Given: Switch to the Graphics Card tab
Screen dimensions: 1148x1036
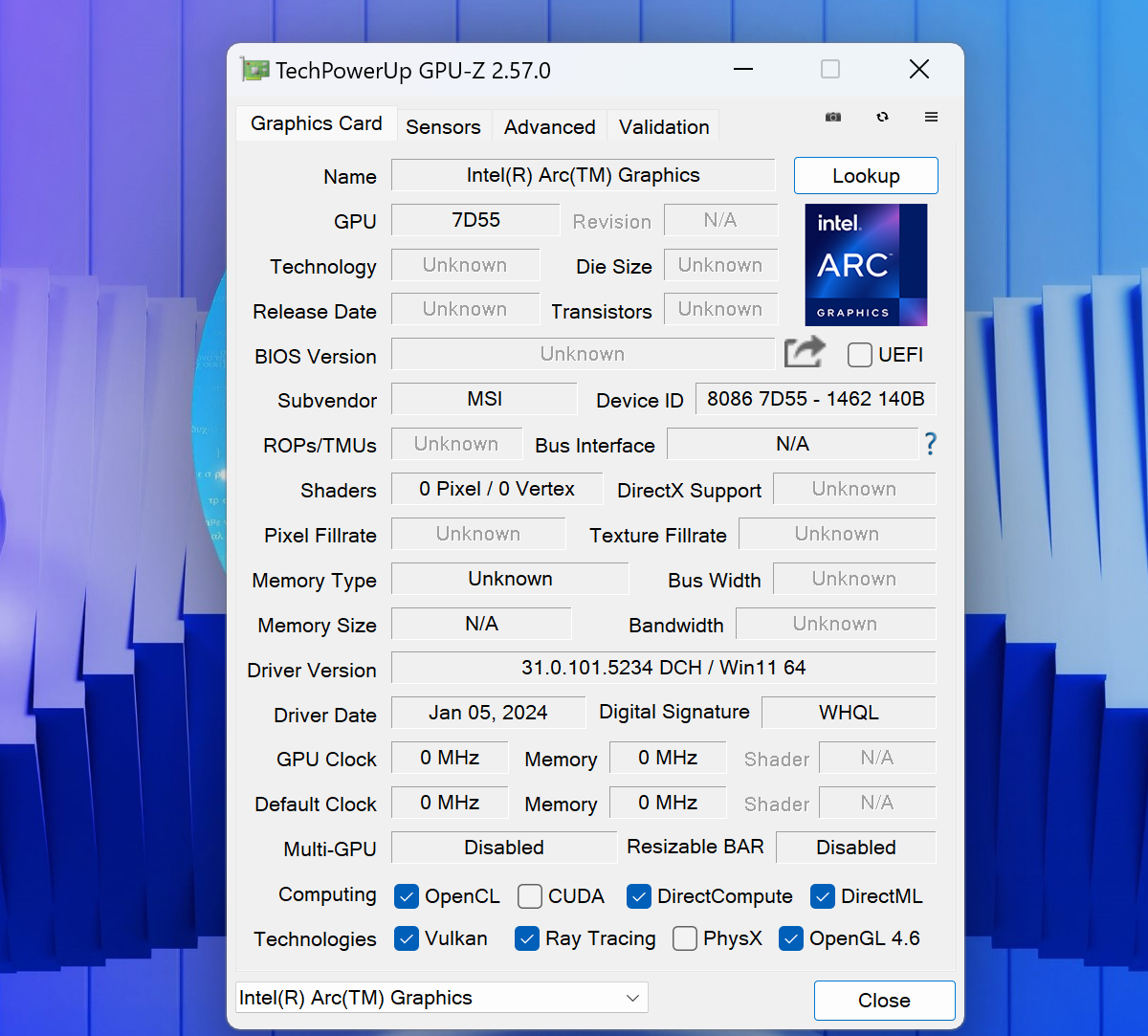Looking at the screenshot, I should click(316, 123).
